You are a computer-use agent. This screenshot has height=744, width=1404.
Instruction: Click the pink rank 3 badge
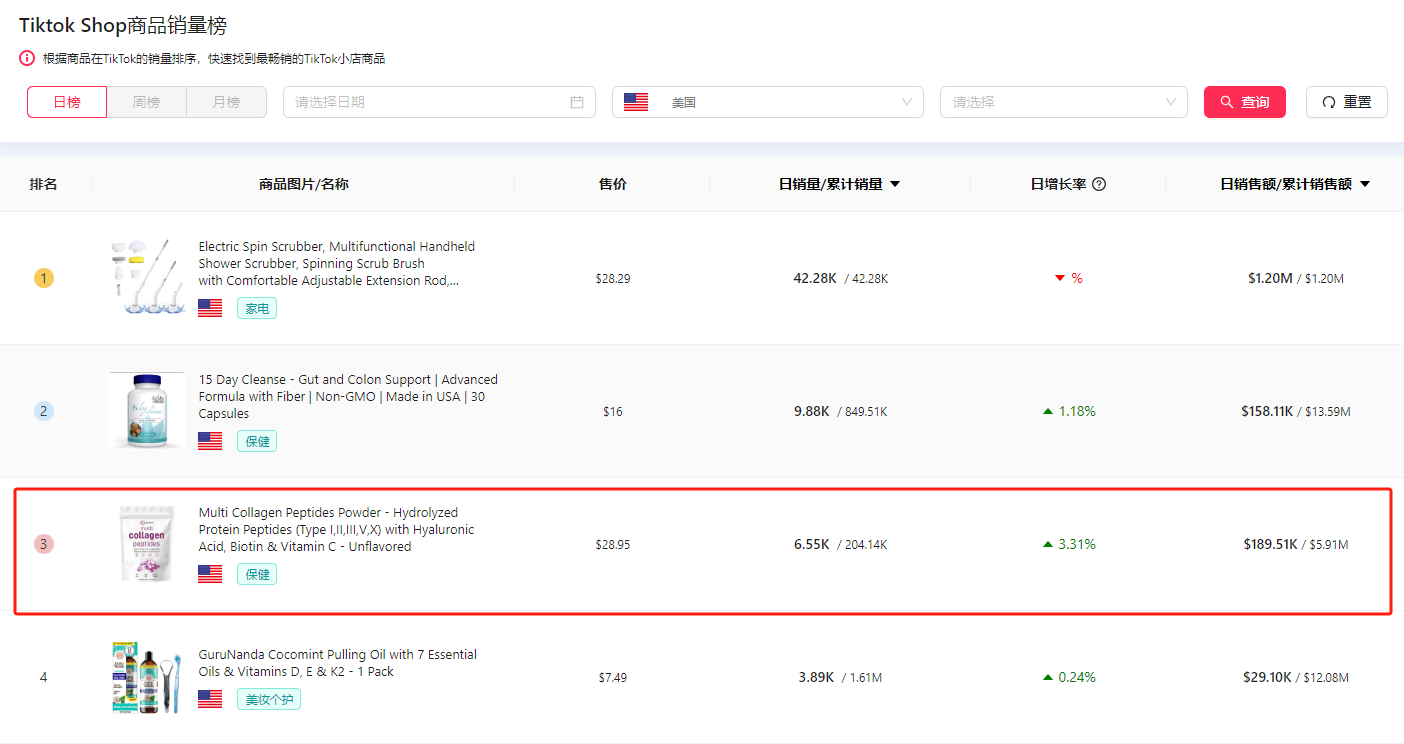pos(43,544)
